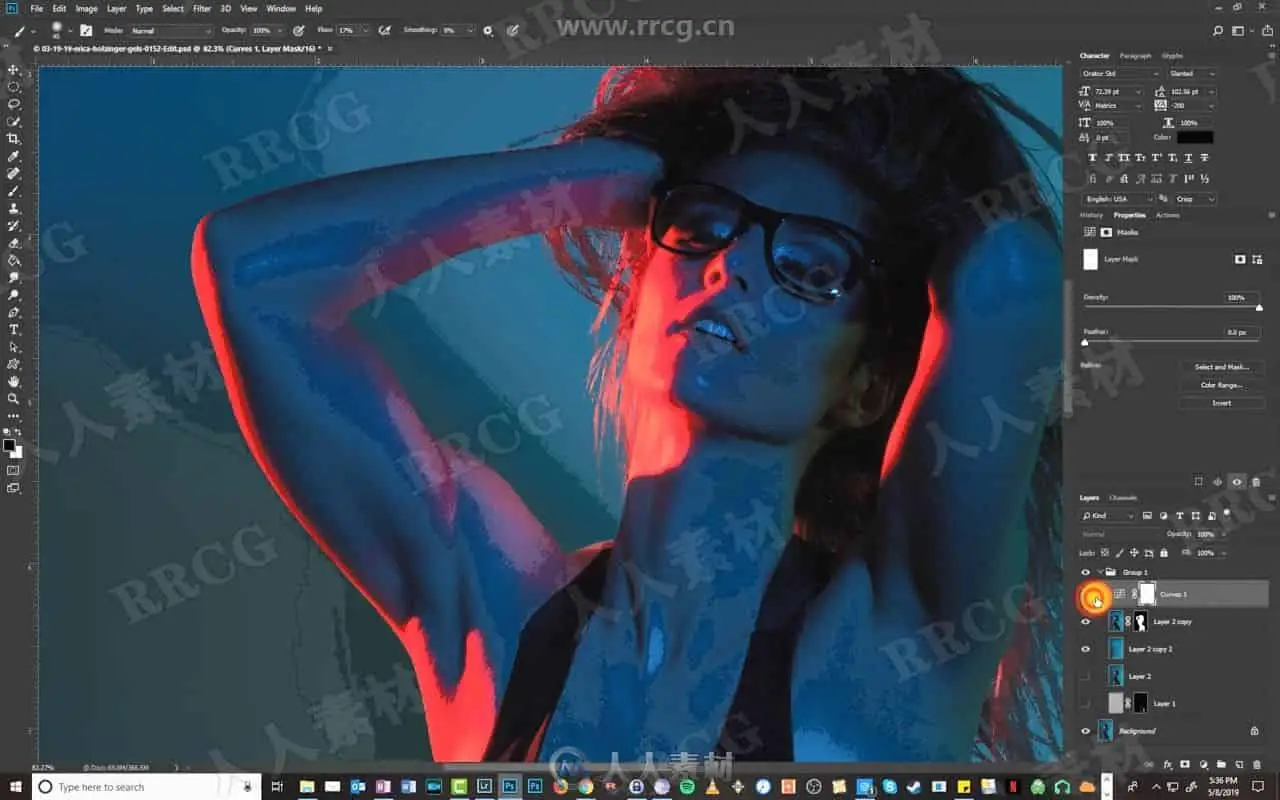Viewport: 1280px width, 800px height.
Task: Click the Color Range button
Action: tap(1222, 385)
